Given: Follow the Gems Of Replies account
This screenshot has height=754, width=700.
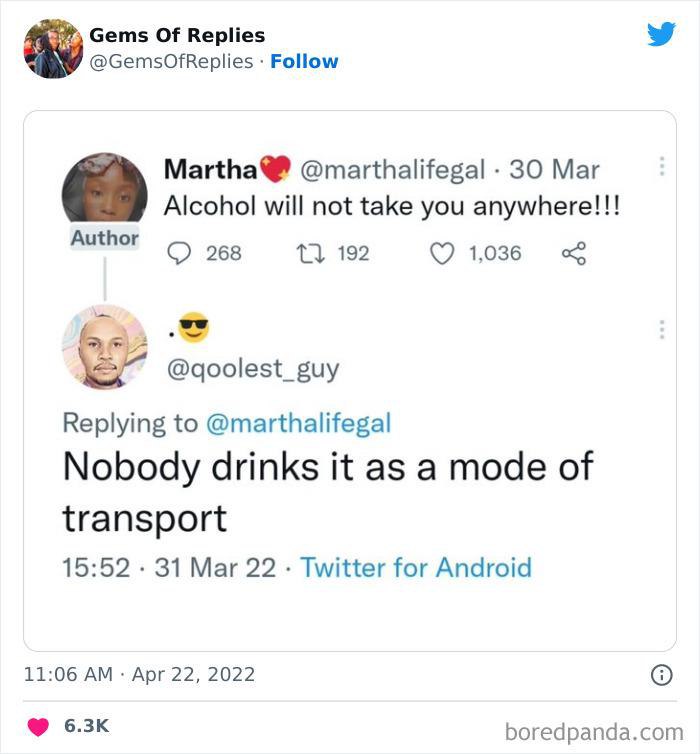Looking at the screenshot, I should 304,62.
